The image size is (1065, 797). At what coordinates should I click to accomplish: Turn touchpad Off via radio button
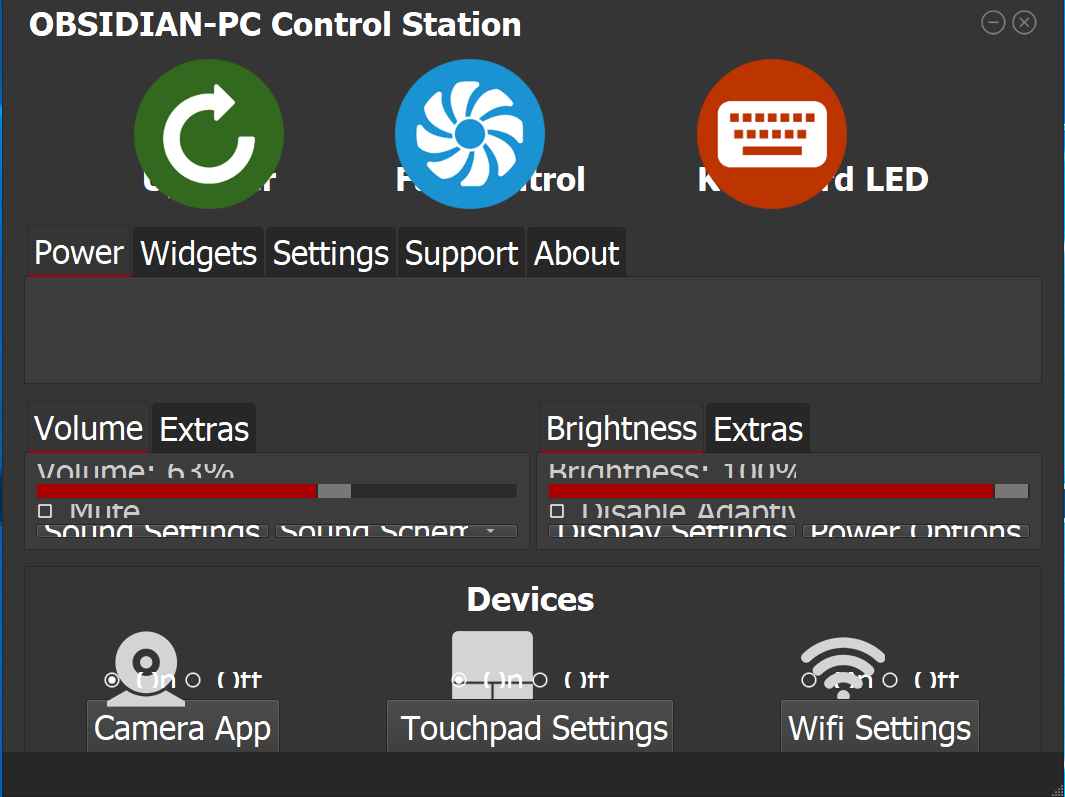[540, 679]
